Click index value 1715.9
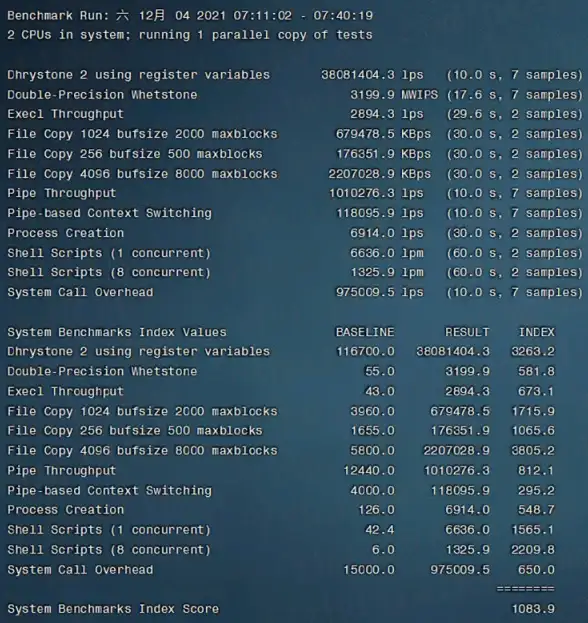Screen dimensions: 588x623 (x=533, y=411)
